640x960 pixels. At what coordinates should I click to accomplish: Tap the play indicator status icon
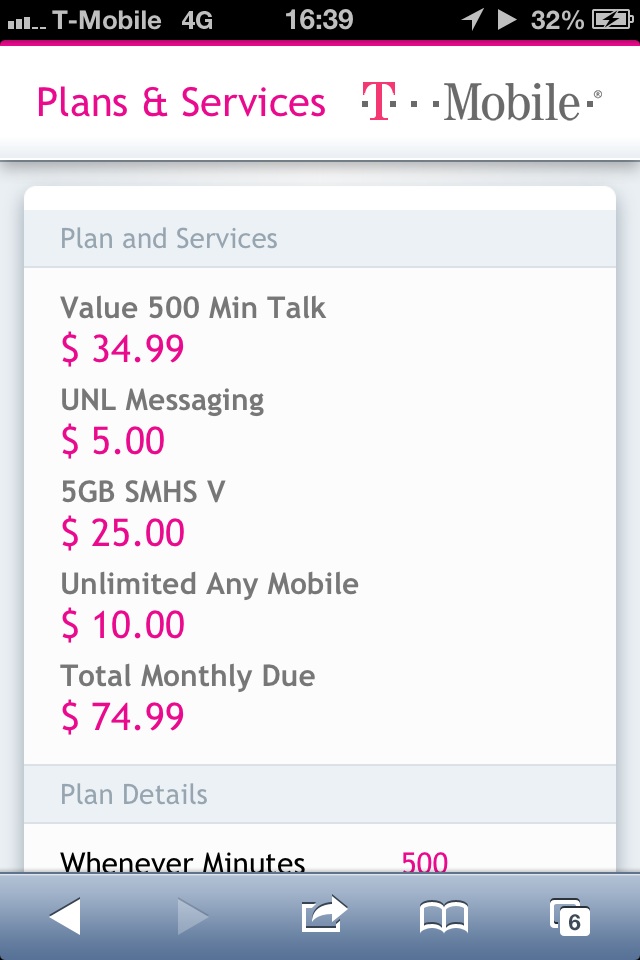click(x=507, y=20)
